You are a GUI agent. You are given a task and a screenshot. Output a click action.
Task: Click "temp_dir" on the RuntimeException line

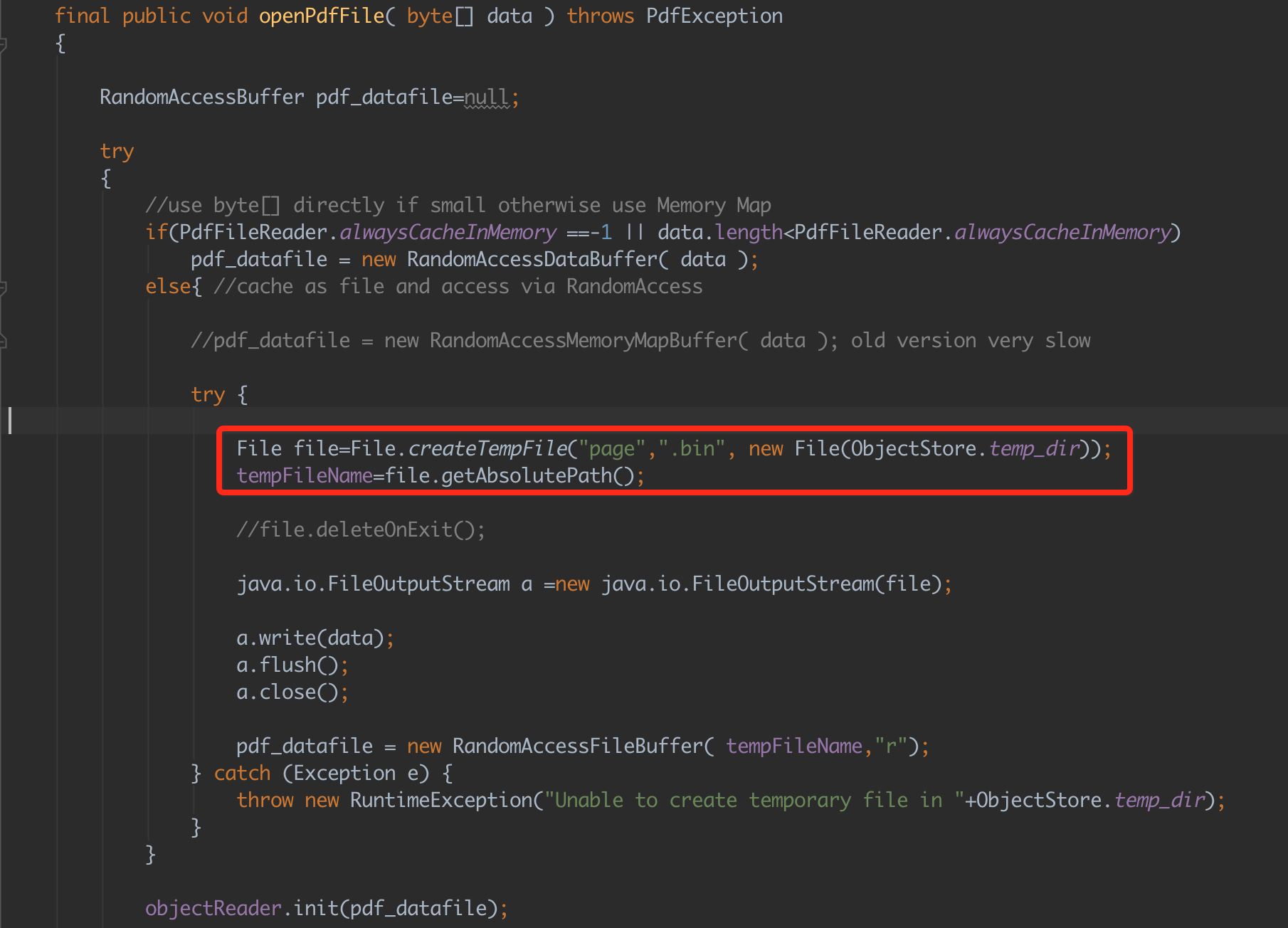[x=1160, y=800]
